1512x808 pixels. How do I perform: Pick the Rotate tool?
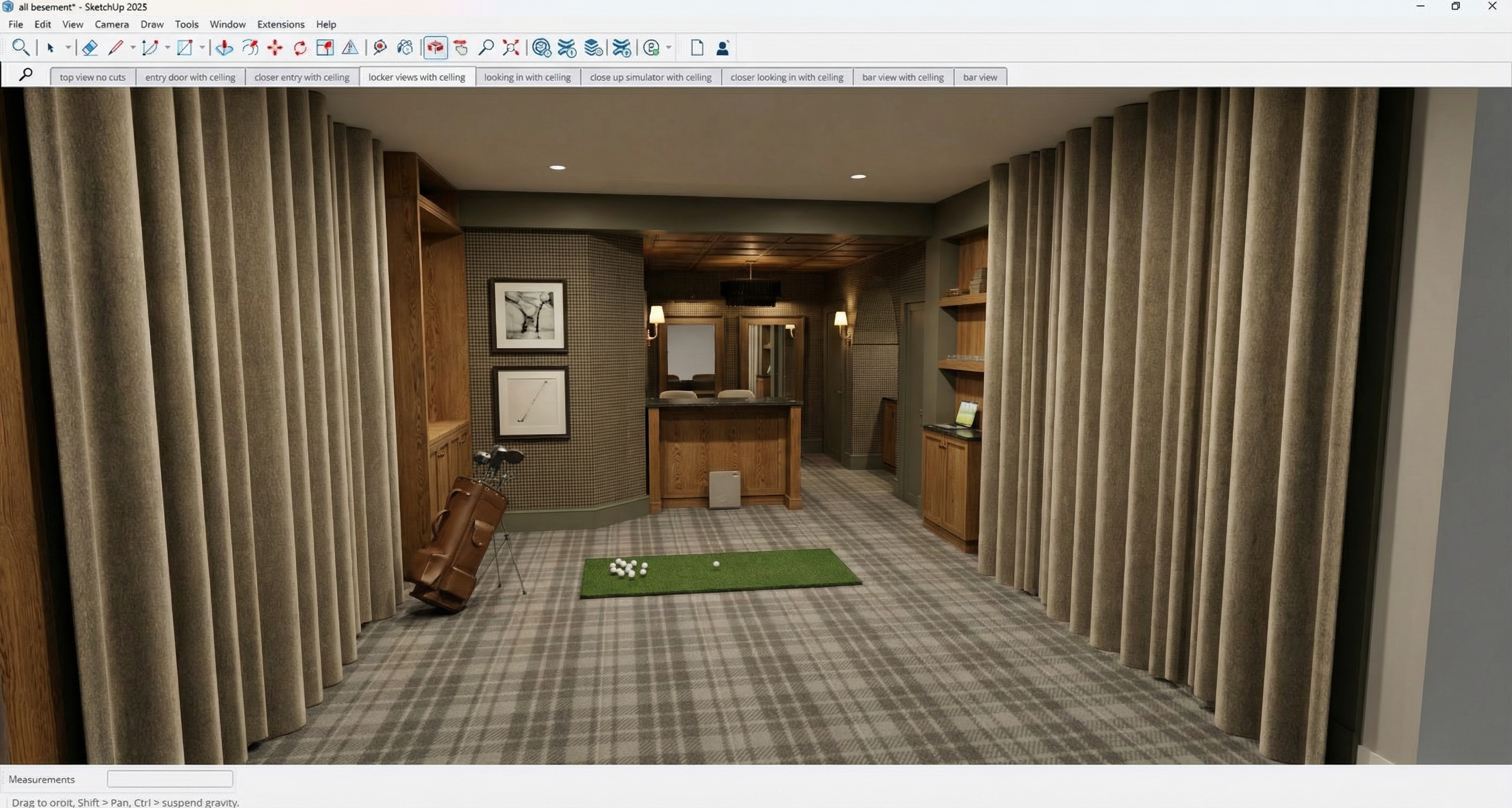coord(300,48)
